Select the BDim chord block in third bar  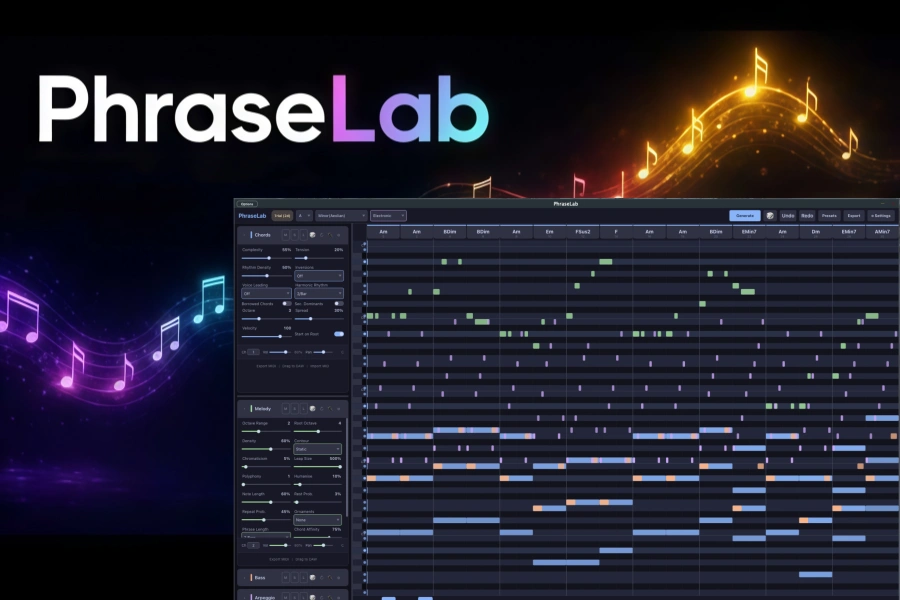point(449,232)
